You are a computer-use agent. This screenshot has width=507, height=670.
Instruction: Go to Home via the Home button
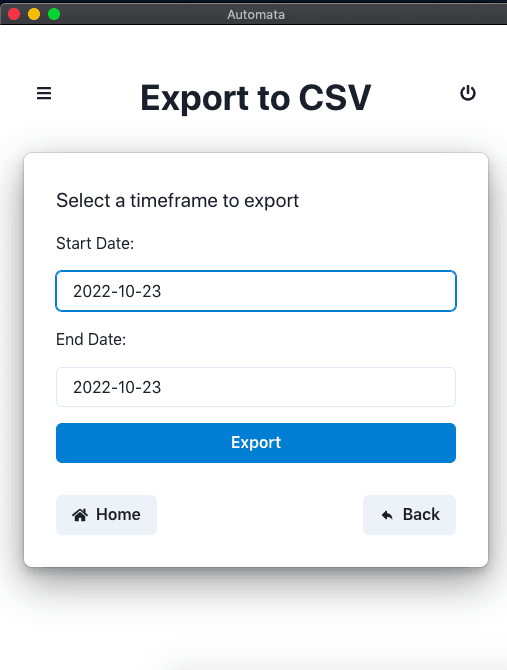click(106, 515)
